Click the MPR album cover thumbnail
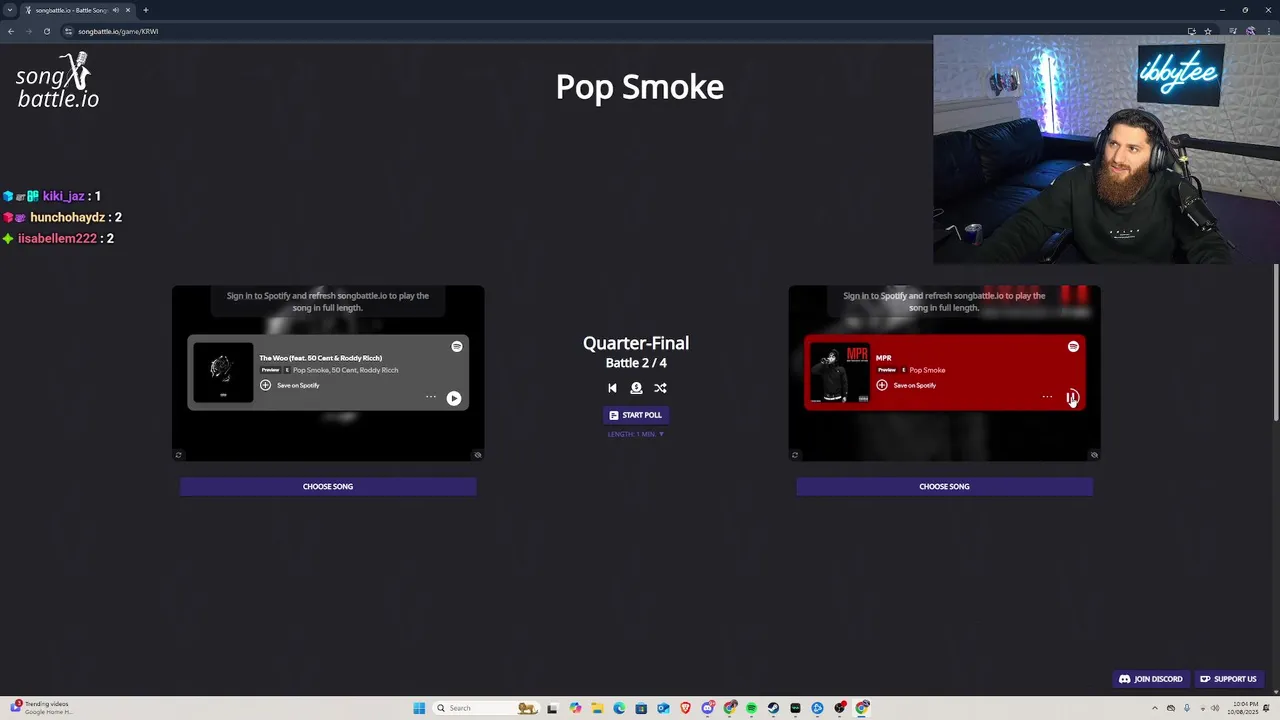Screen dimensions: 1280x720 tap(839, 372)
